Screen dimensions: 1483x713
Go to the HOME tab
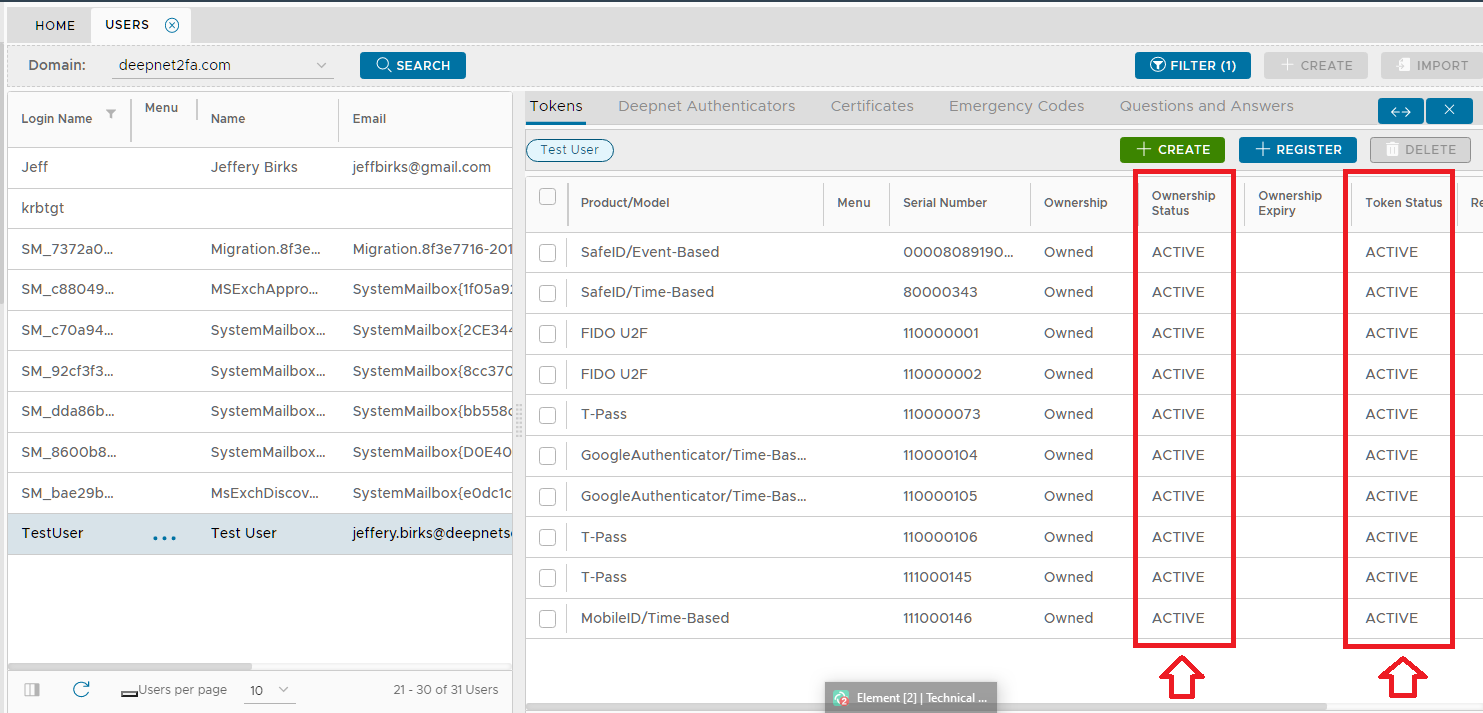[55, 25]
